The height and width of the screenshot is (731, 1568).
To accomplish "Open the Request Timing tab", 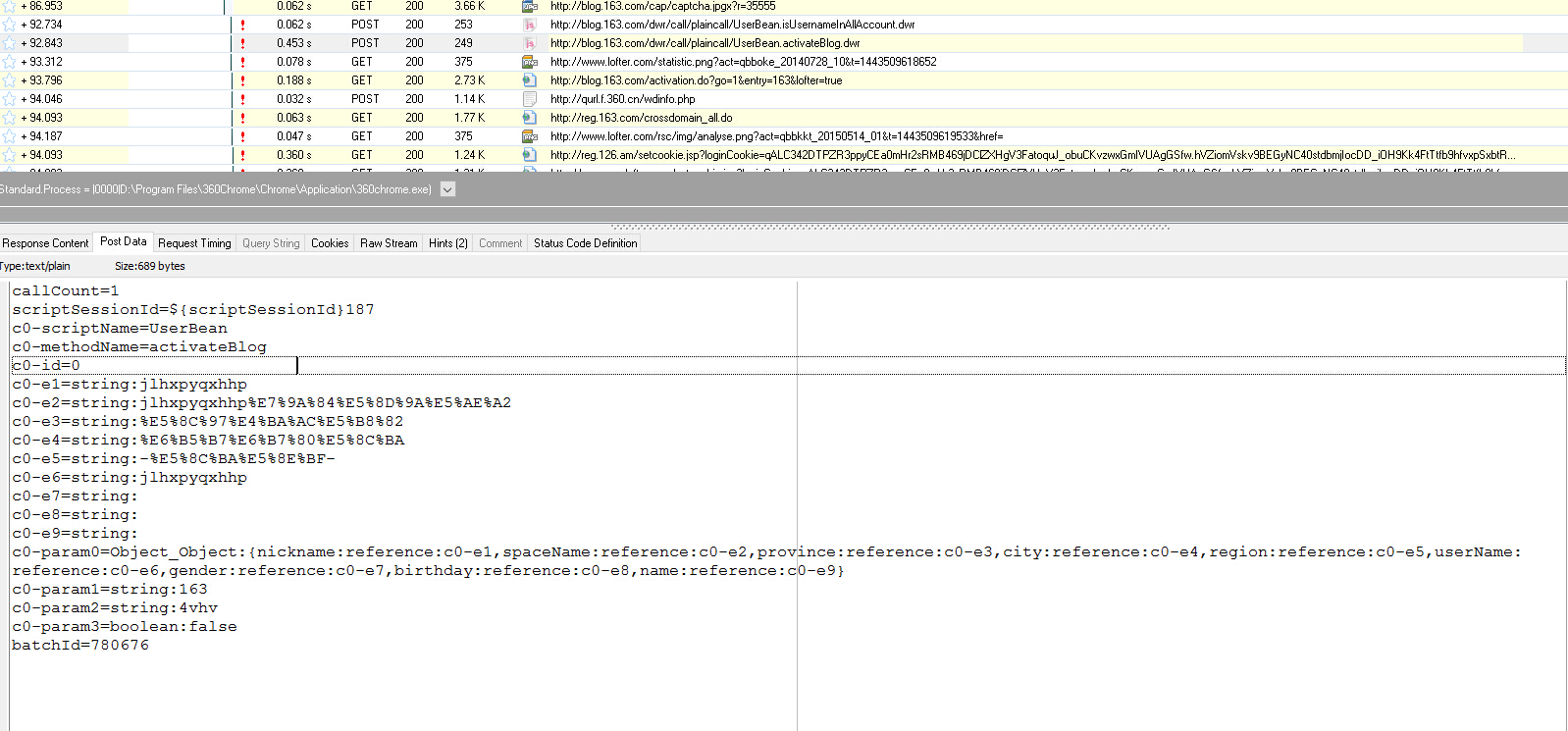I will (194, 243).
